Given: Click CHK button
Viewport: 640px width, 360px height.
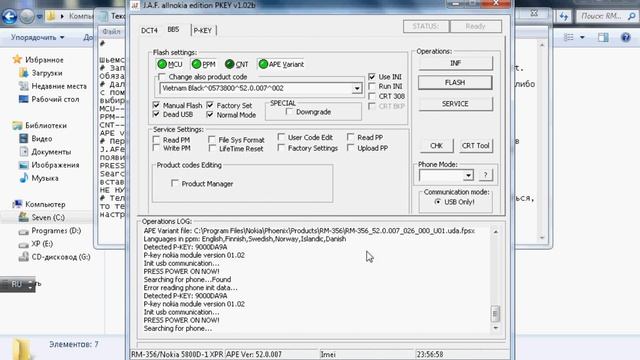Looking at the screenshot, I should [x=436, y=146].
